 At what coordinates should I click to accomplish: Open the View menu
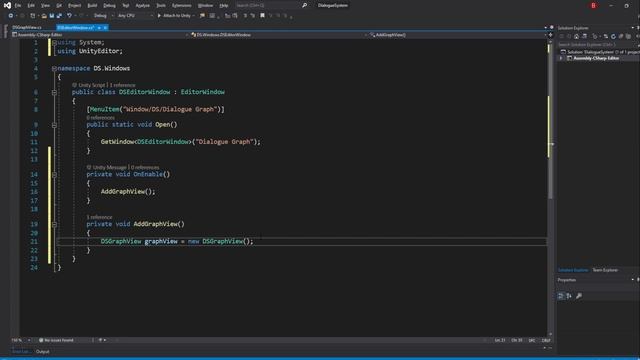tap(45, 6)
